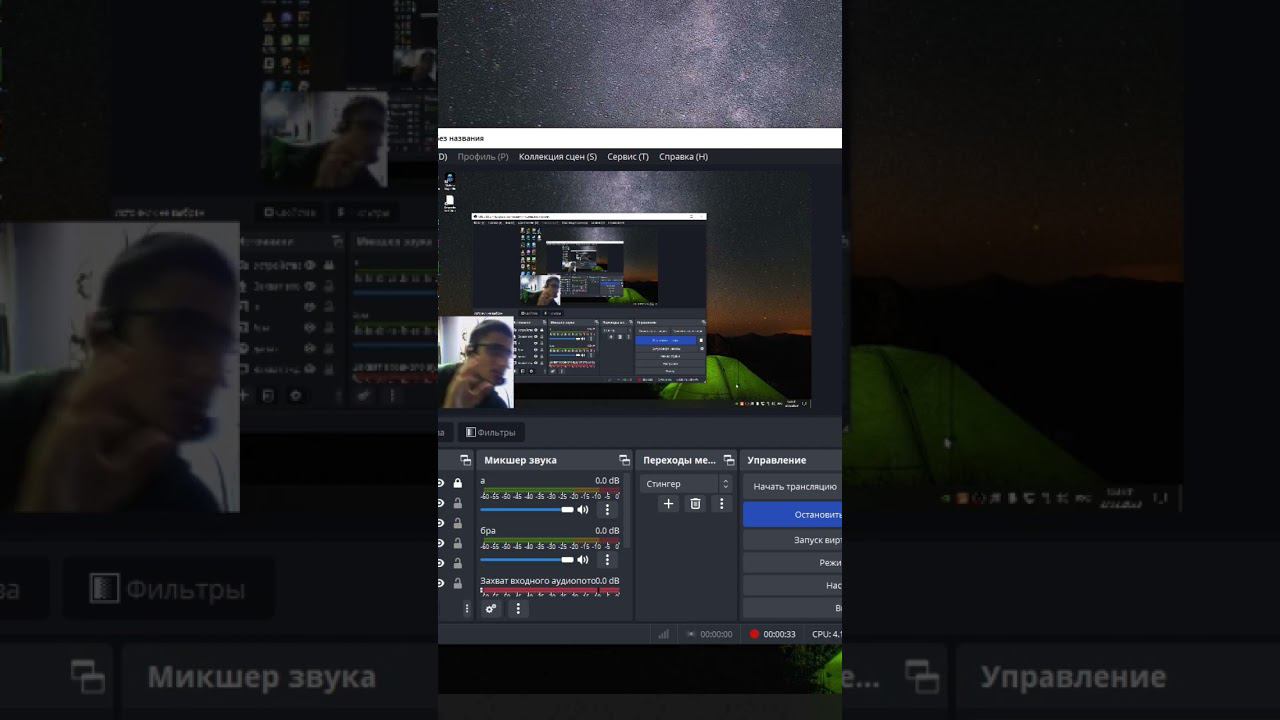Open the three-dot menu for audio track "а"
Screen dimensions: 1280x720
click(x=607, y=510)
